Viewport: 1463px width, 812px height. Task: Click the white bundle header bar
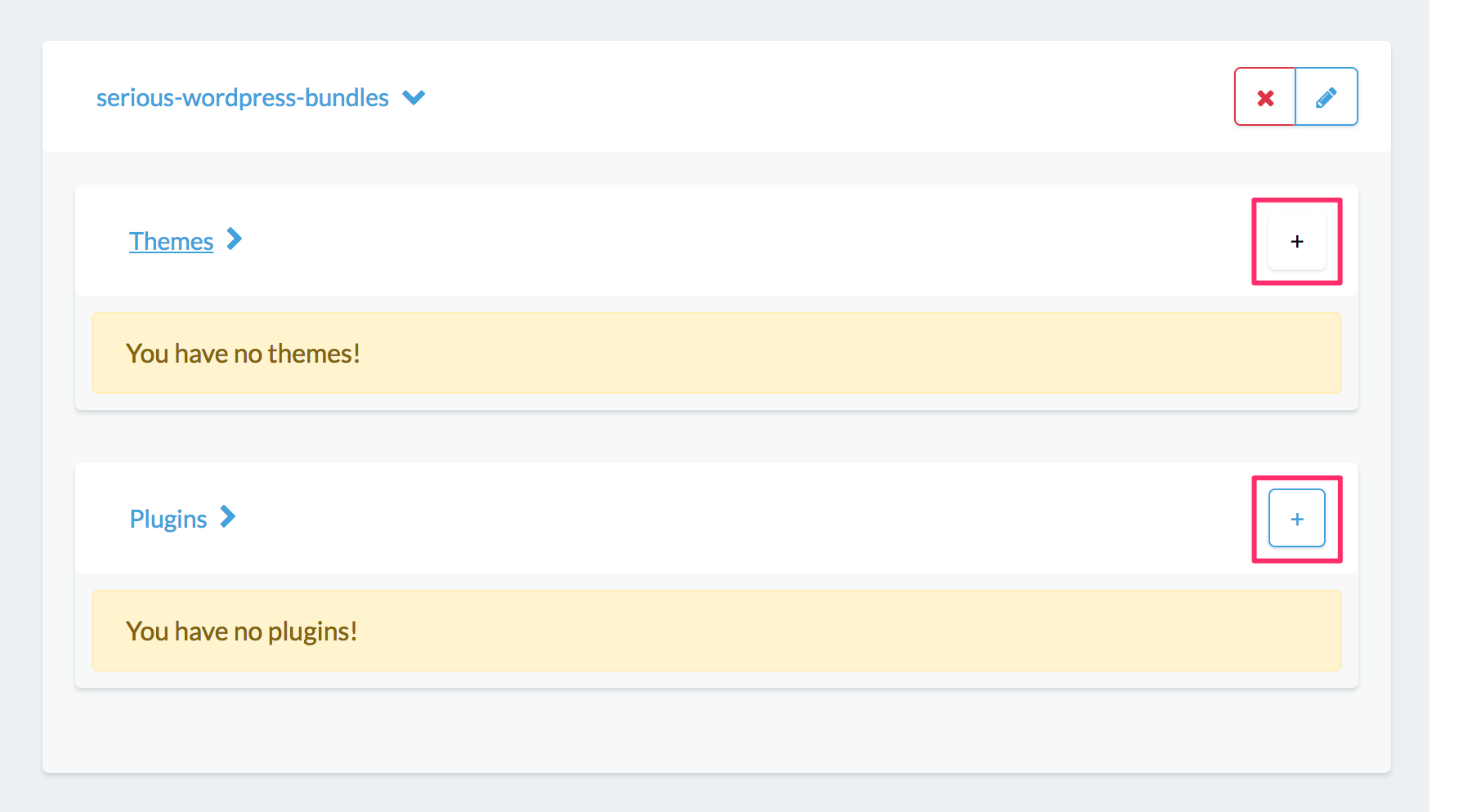(x=717, y=96)
